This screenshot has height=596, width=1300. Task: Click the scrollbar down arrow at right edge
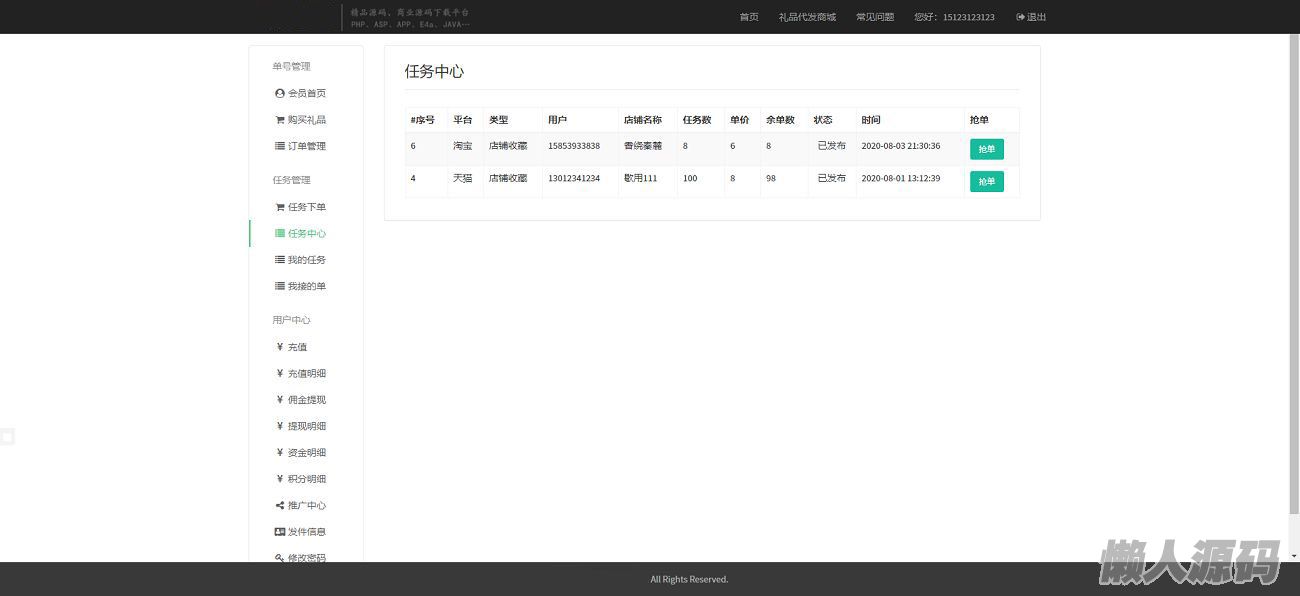tap(1294, 555)
